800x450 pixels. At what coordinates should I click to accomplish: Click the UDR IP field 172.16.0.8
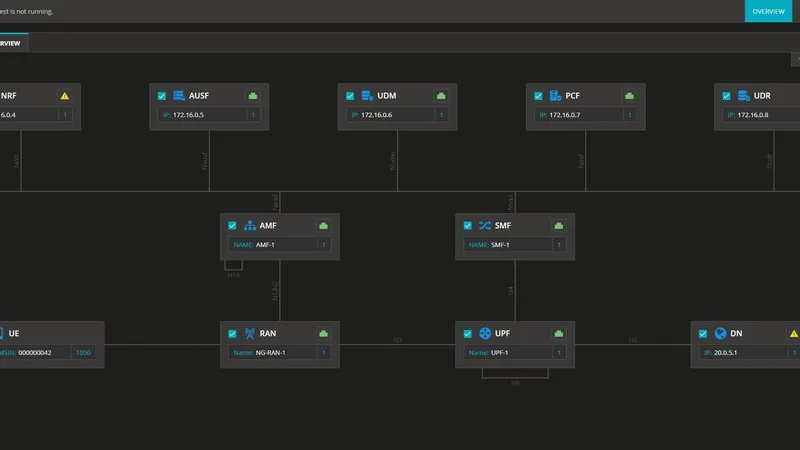coord(761,115)
